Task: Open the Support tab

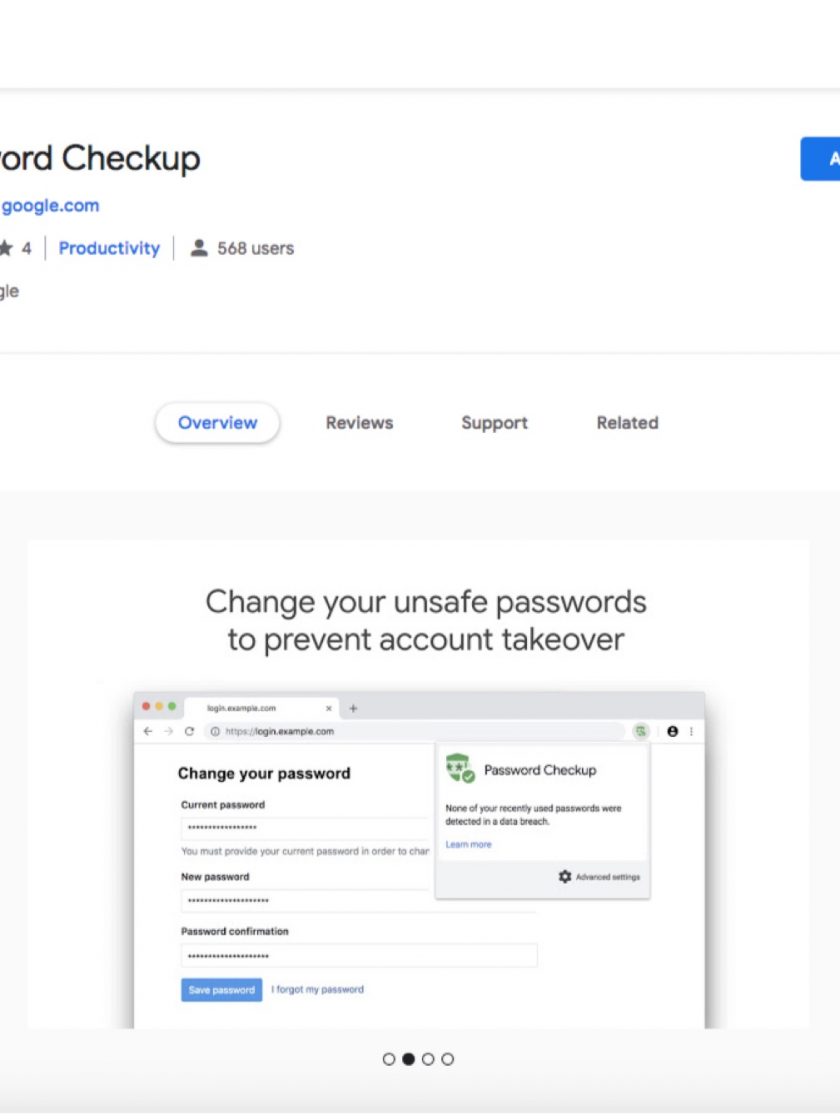Action: tap(494, 423)
